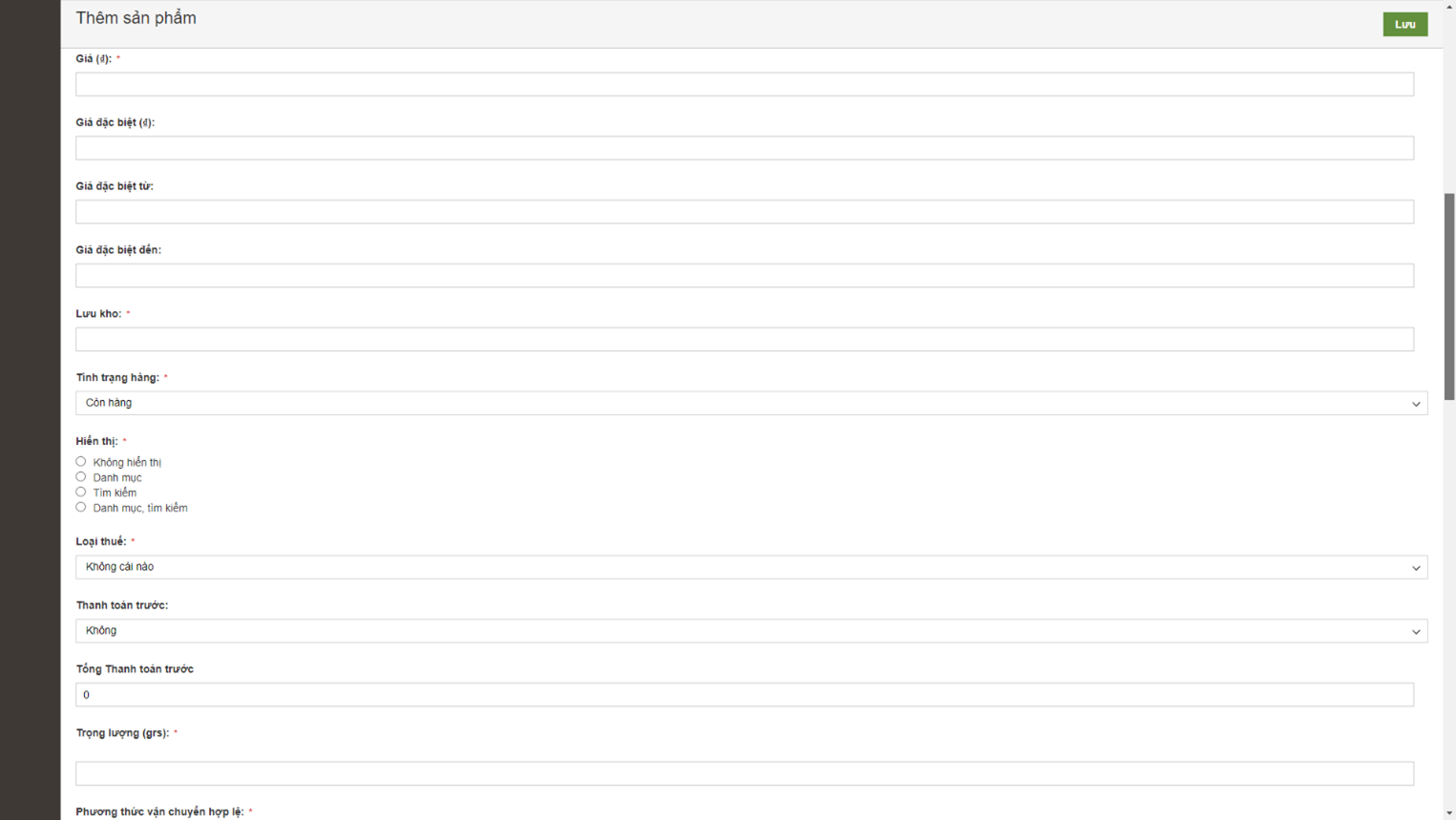Focus the Giá (đ) price field

click(x=744, y=85)
